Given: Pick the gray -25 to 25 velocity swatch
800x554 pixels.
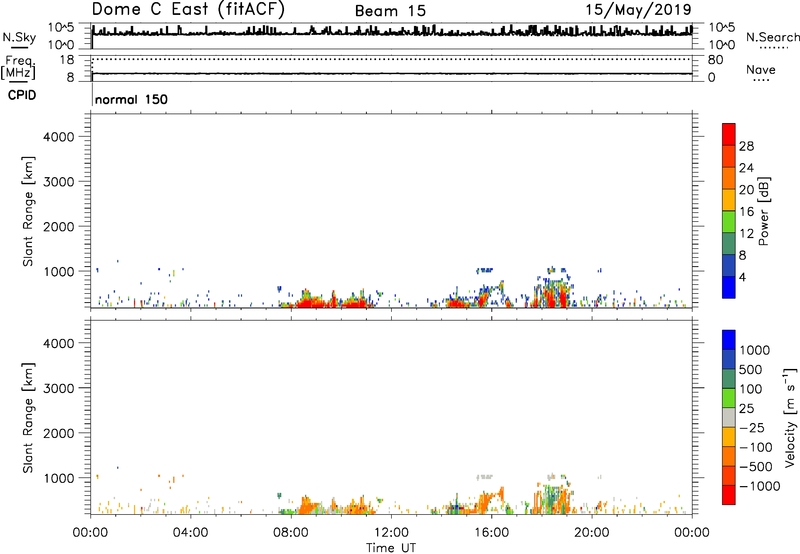Looking at the screenshot, I should (x=729, y=418).
